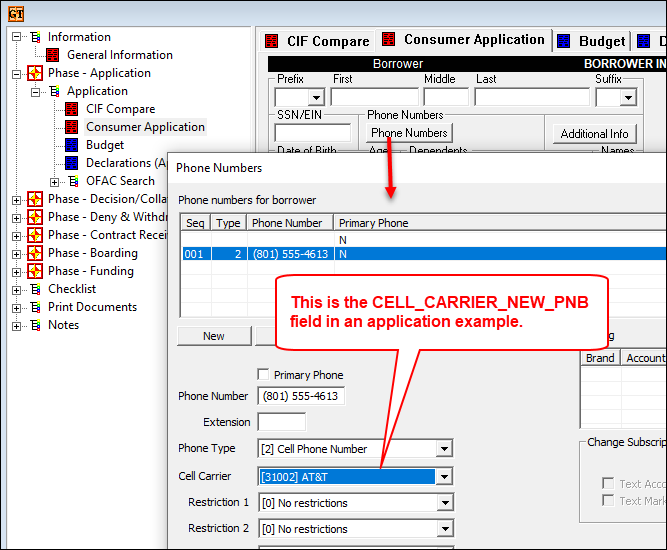
Task: Select Budget in the tree
Action: pos(105,145)
